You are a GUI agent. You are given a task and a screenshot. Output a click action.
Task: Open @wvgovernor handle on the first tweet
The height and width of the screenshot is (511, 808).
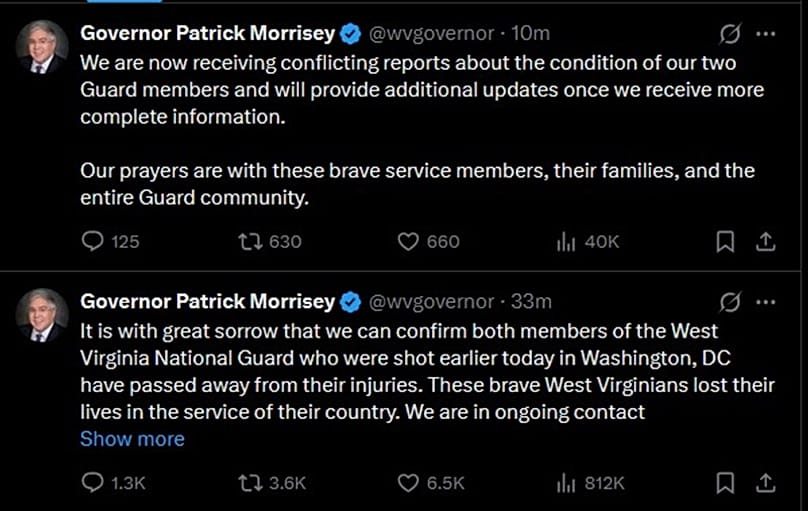tap(431, 33)
